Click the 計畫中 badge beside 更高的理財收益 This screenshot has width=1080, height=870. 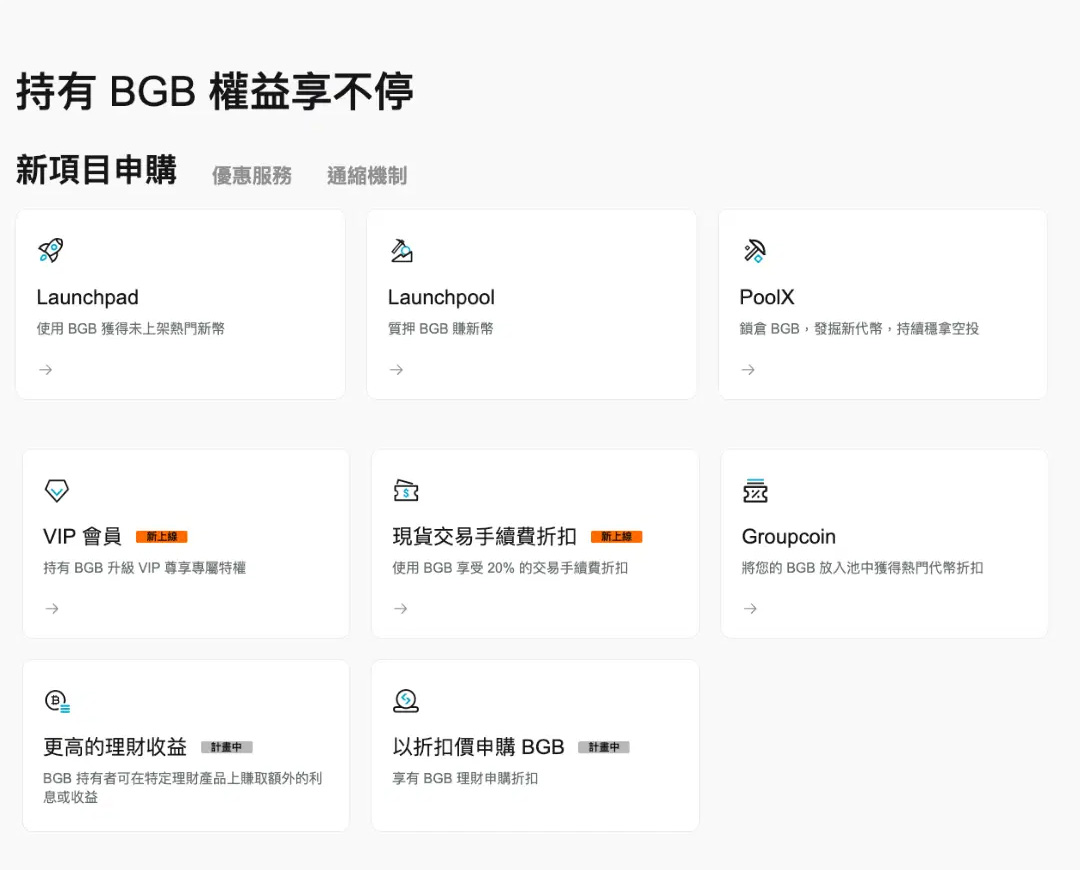[x=227, y=747]
